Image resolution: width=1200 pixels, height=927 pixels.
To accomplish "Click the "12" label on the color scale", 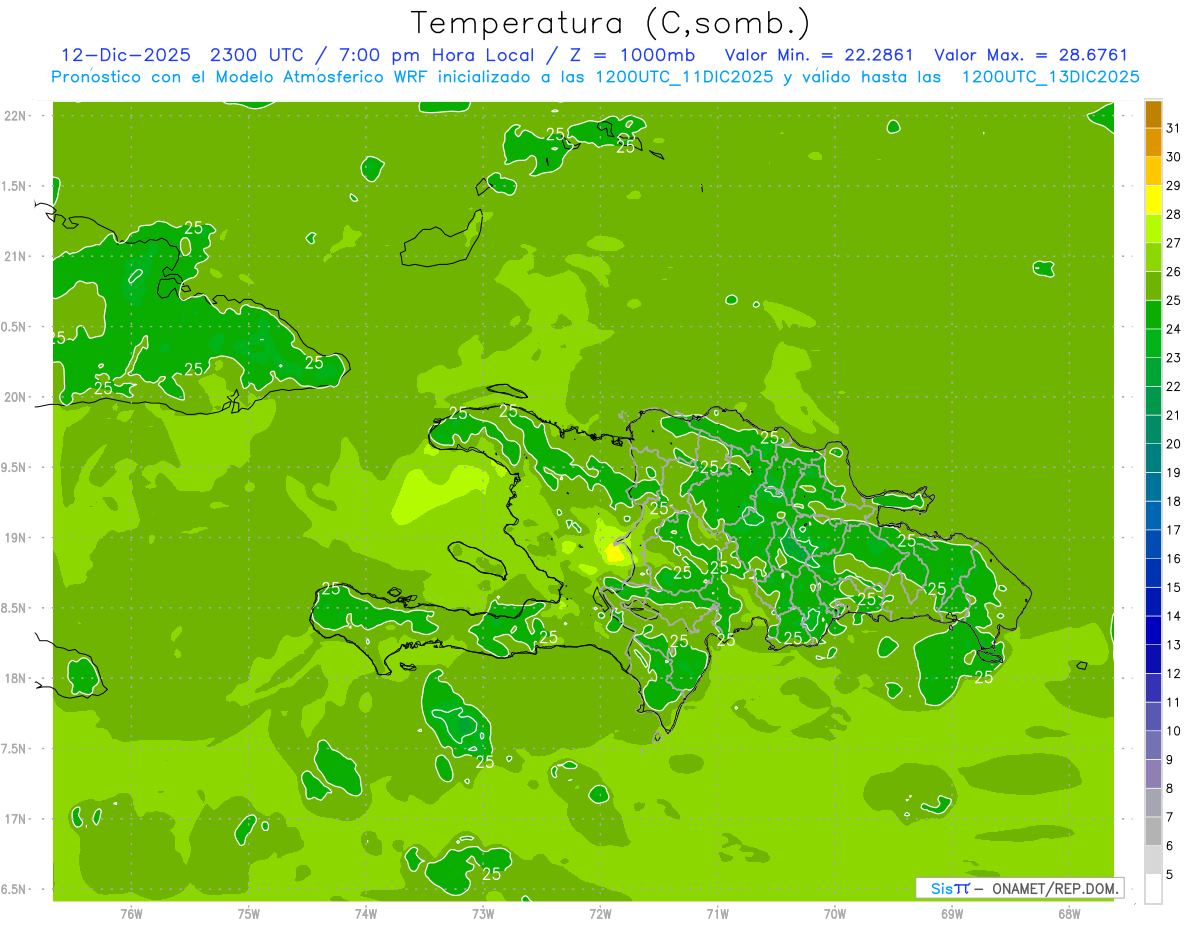I will point(1174,673).
